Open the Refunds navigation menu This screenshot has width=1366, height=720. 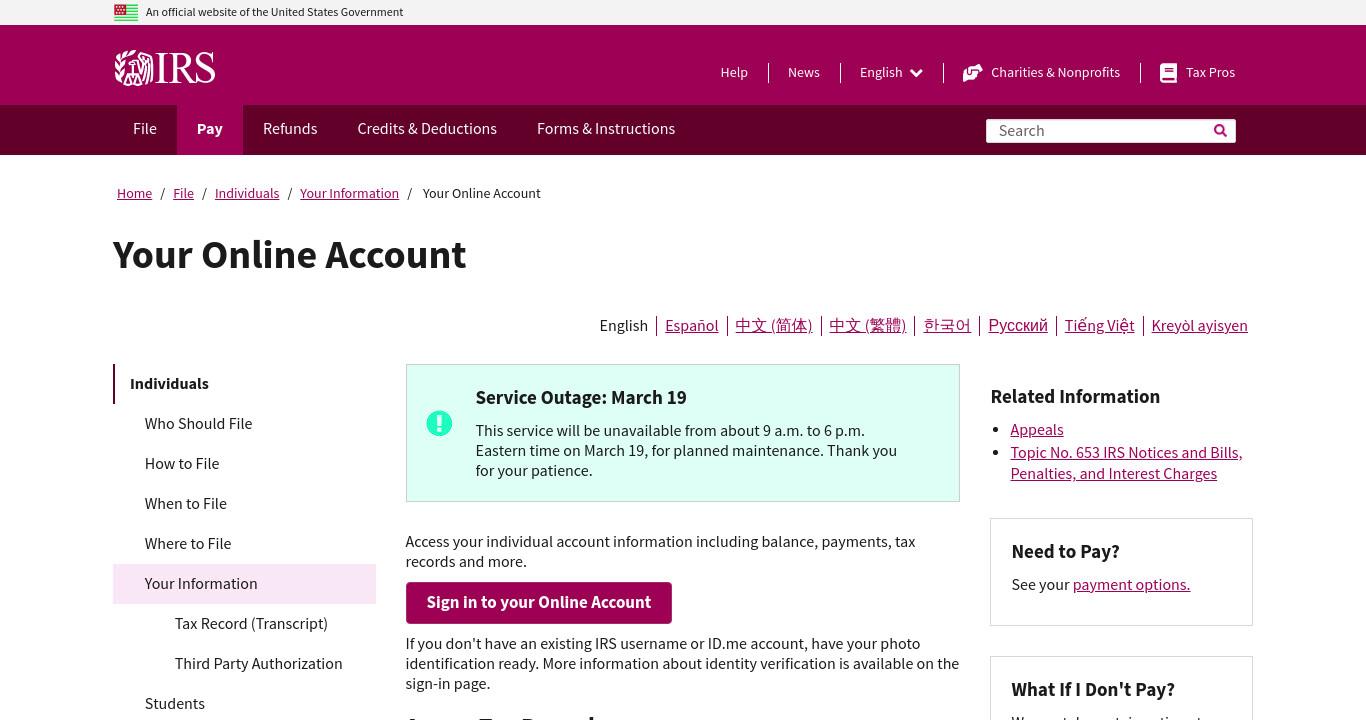pyautogui.click(x=290, y=129)
